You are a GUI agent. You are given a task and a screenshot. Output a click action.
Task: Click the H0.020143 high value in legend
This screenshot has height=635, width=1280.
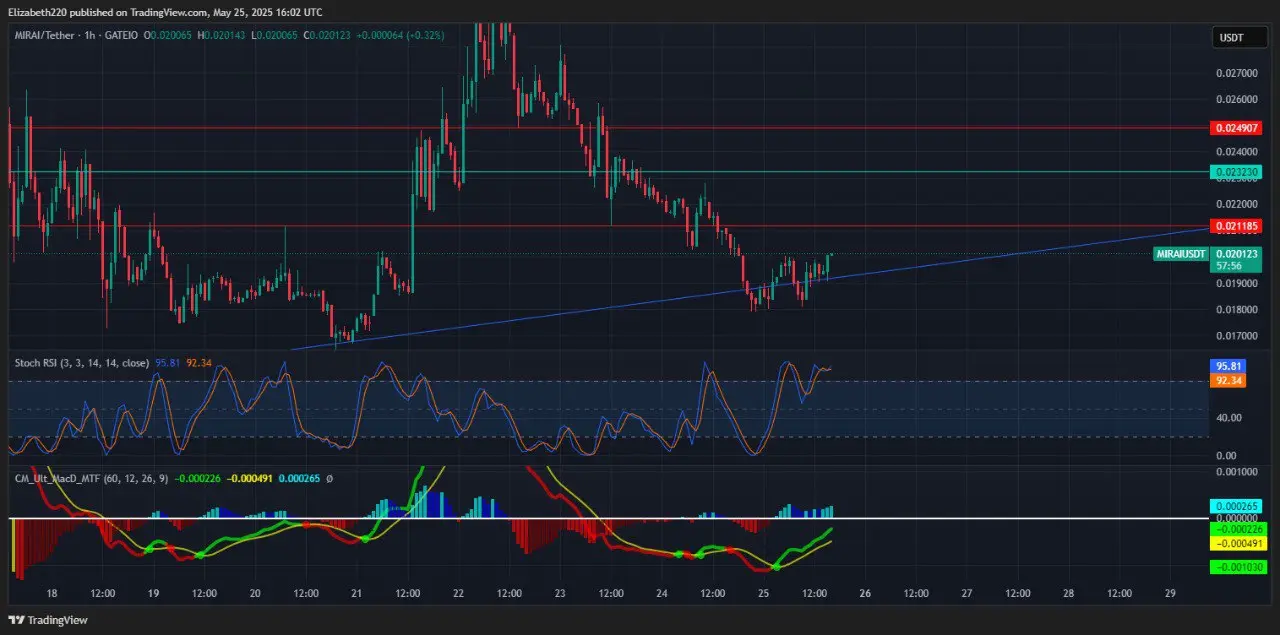tap(220, 35)
